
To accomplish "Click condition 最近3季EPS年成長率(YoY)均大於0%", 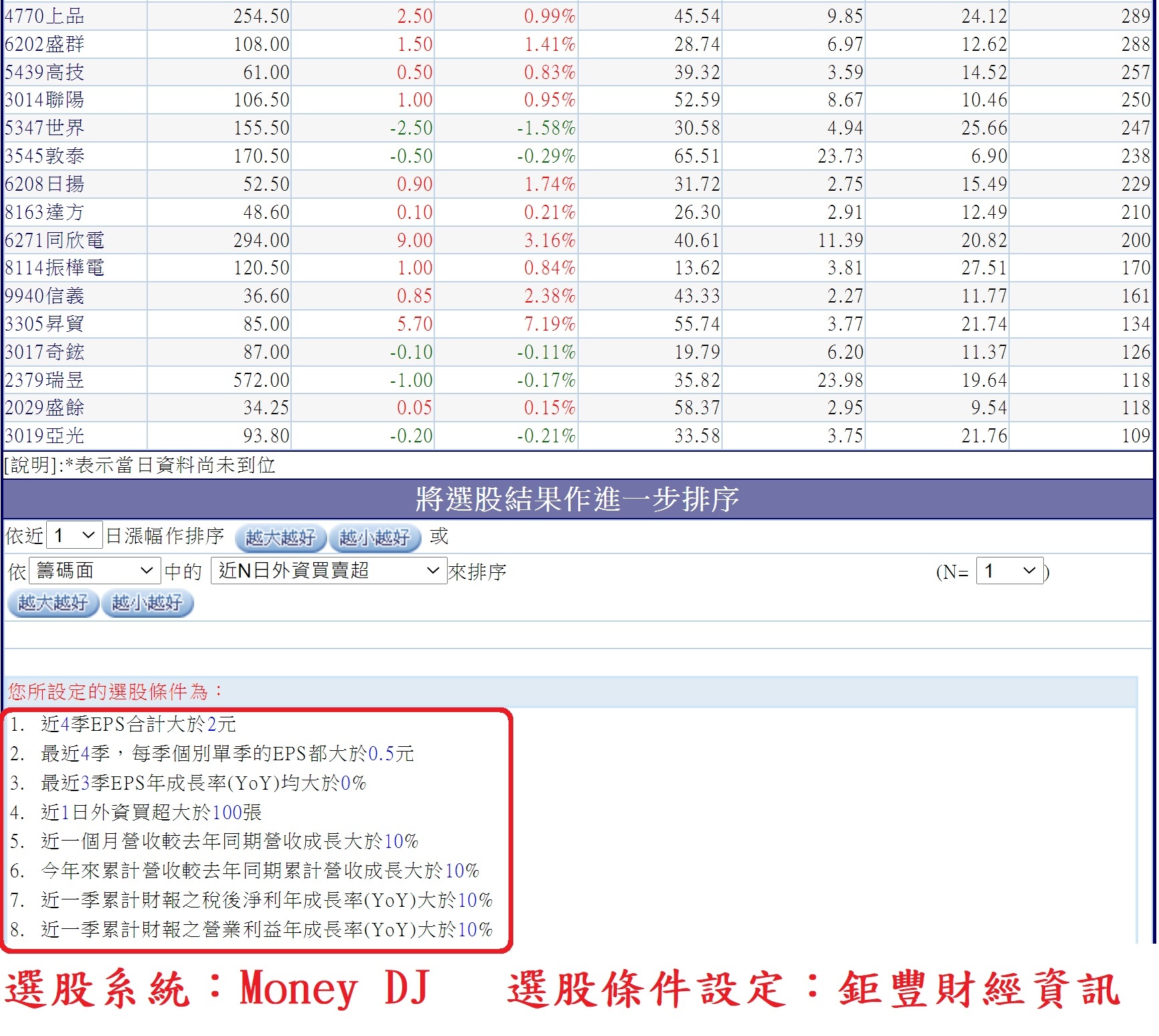I will click(x=203, y=783).
